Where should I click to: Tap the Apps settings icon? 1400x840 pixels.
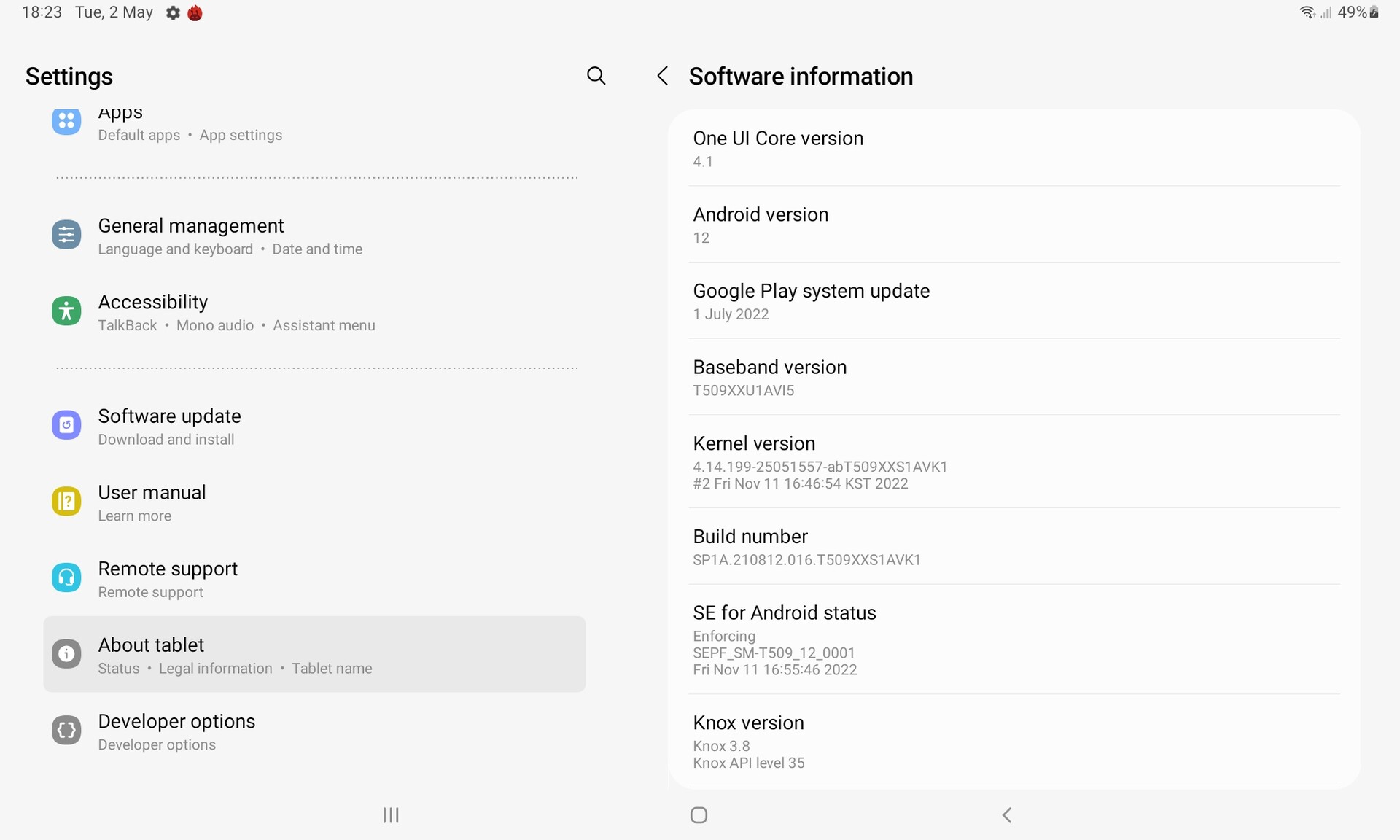click(x=66, y=122)
